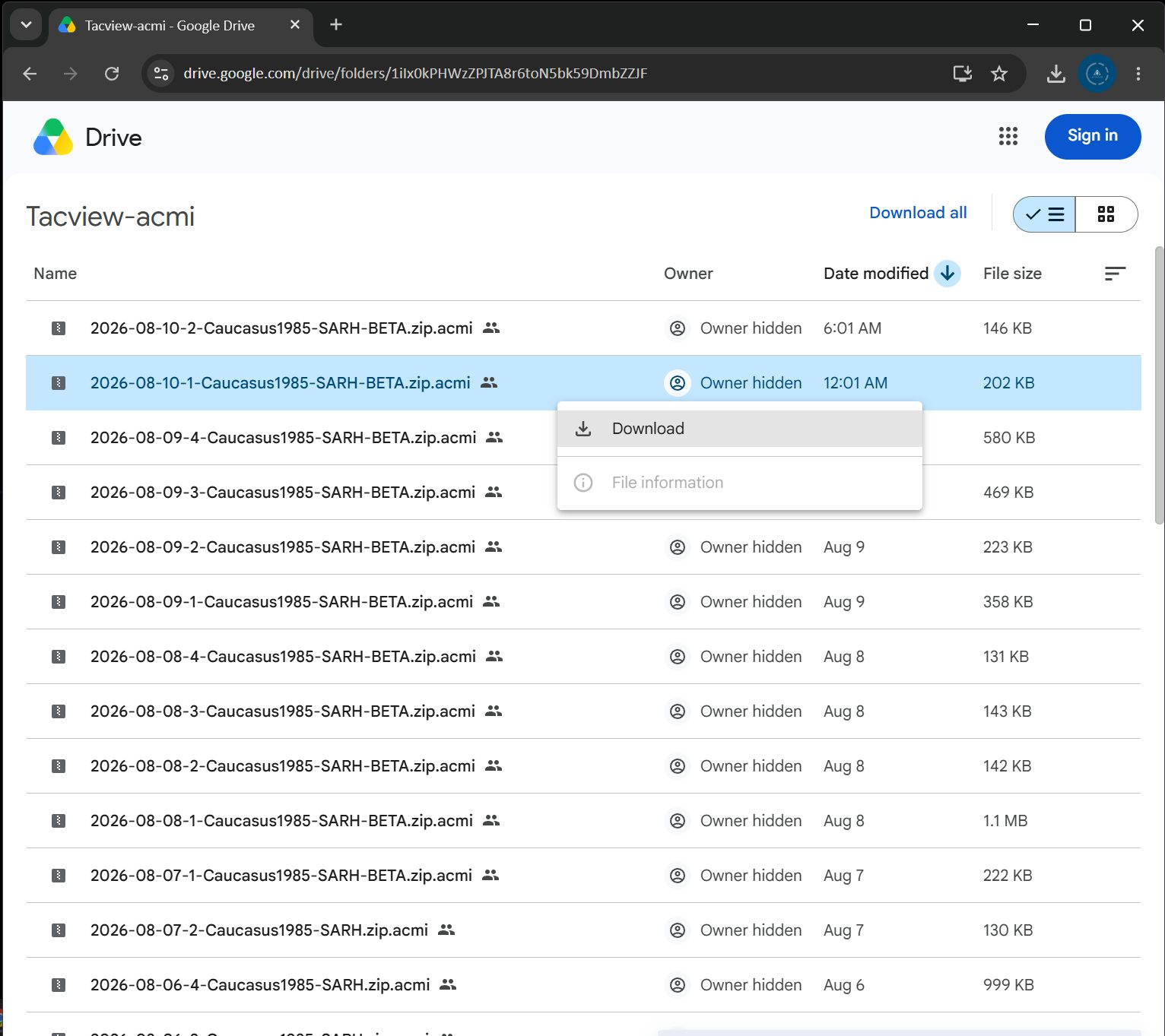The height and width of the screenshot is (1036, 1165).
Task: Switch to list layout view
Action: click(x=1044, y=214)
